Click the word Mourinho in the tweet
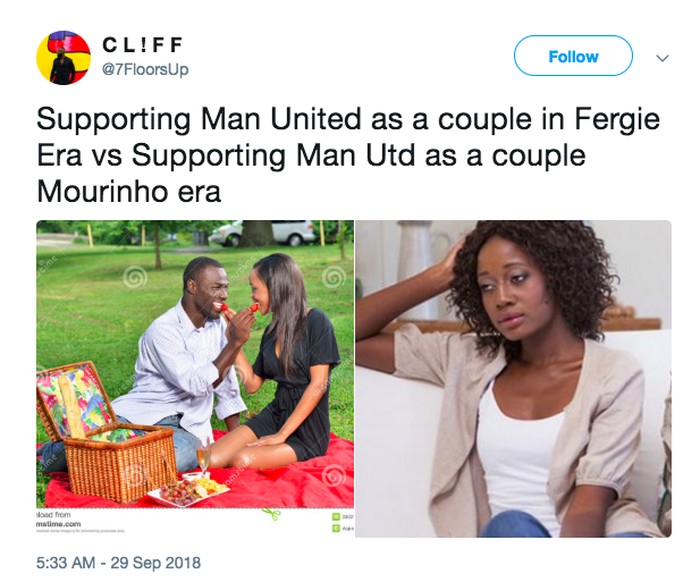700x582 pixels. click(x=102, y=191)
